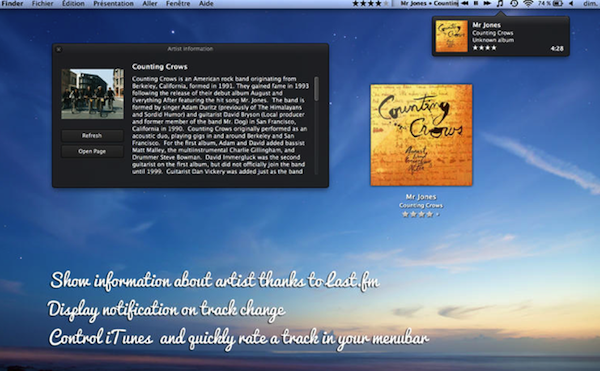600x371 pixels.
Task: Skip to previous track in menubar
Action: coord(465,3)
